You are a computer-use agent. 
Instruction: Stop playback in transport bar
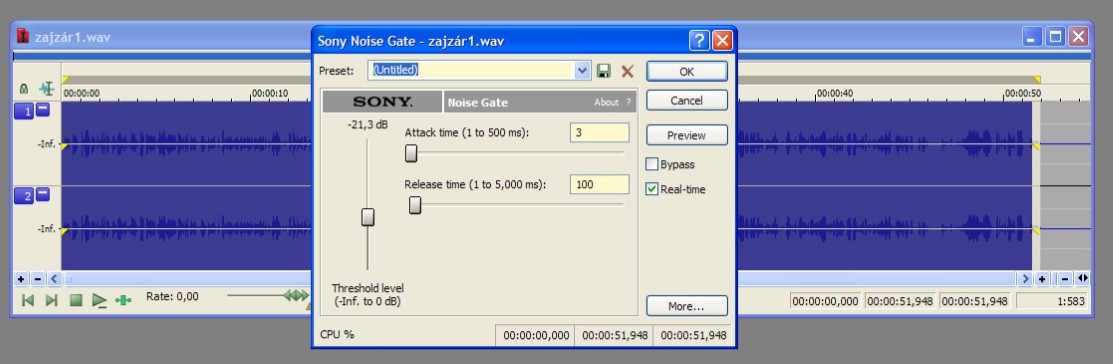coord(76,300)
